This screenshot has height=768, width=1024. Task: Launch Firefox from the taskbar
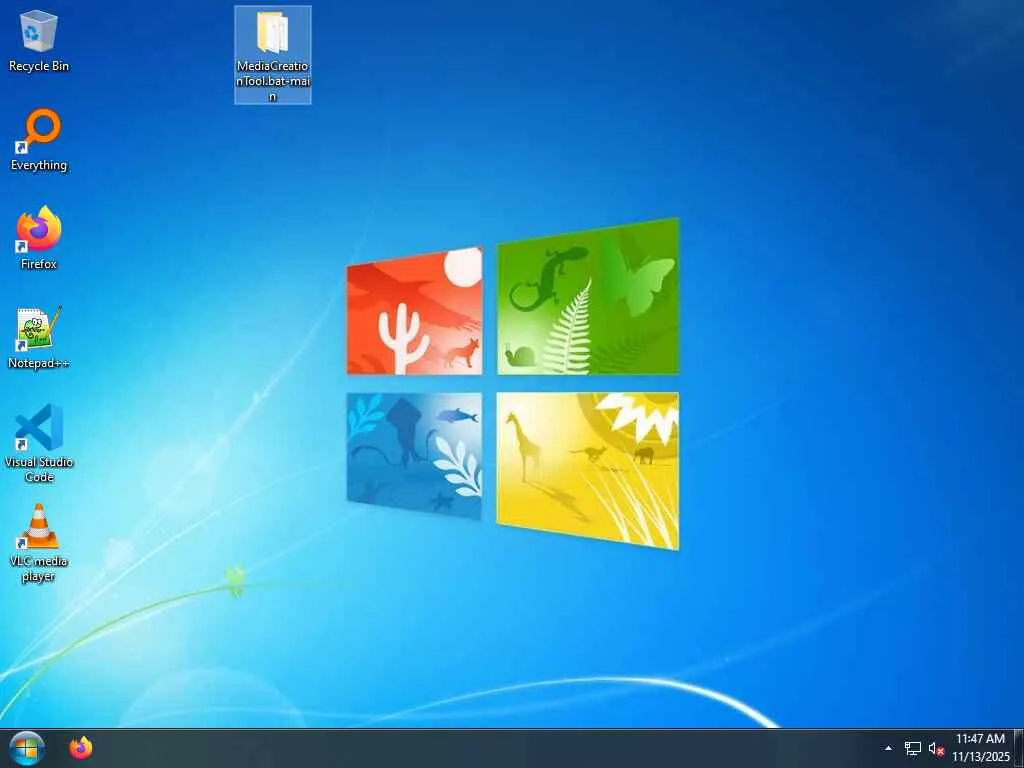pos(81,748)
